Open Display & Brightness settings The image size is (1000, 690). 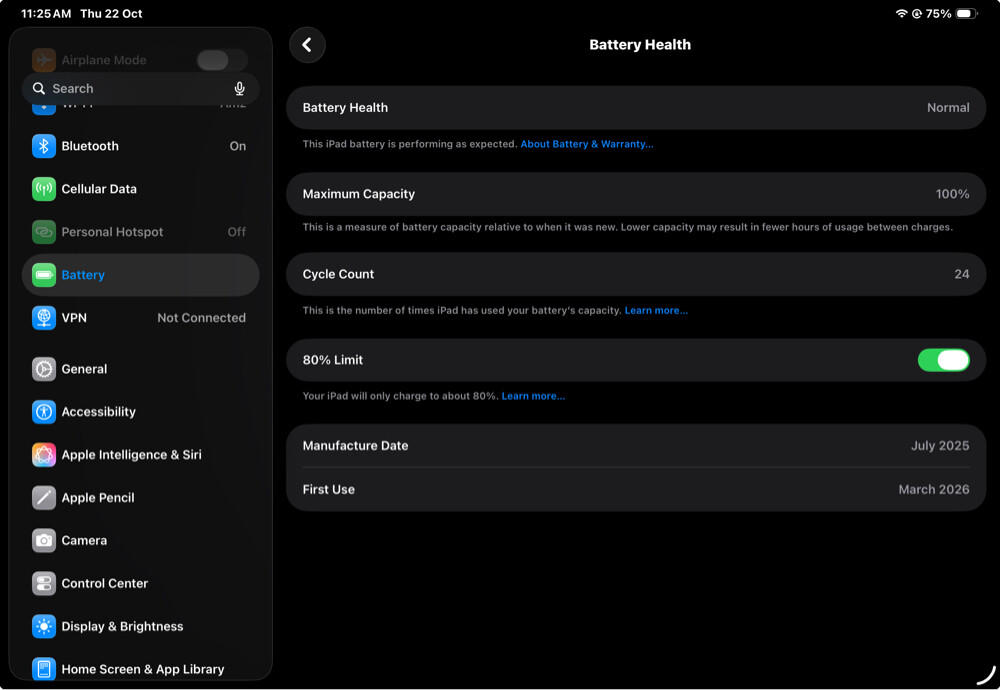[140, 626]
